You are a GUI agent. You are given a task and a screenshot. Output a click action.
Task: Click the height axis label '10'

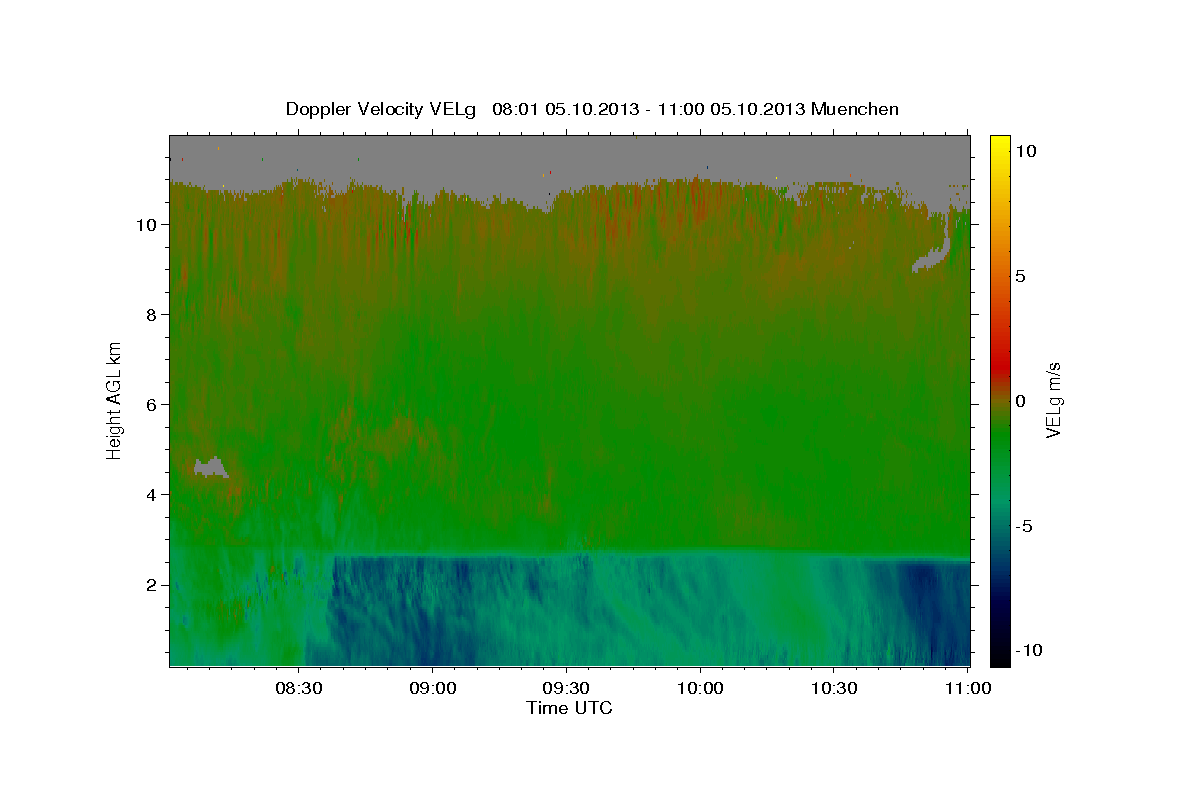tap(148, 224)
